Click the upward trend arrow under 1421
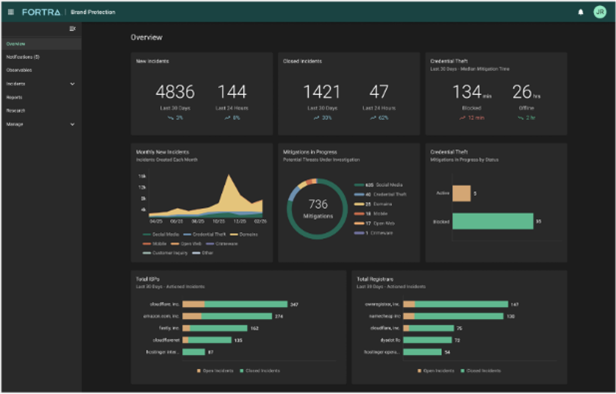This screenshot has height=394, width=616. pos(317,118)
